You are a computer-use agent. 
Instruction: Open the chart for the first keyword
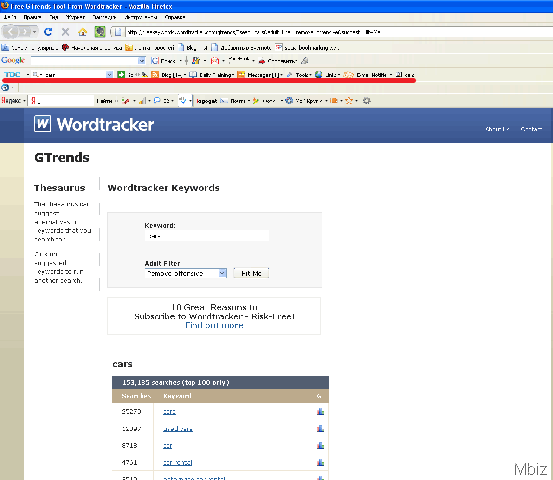320,412
